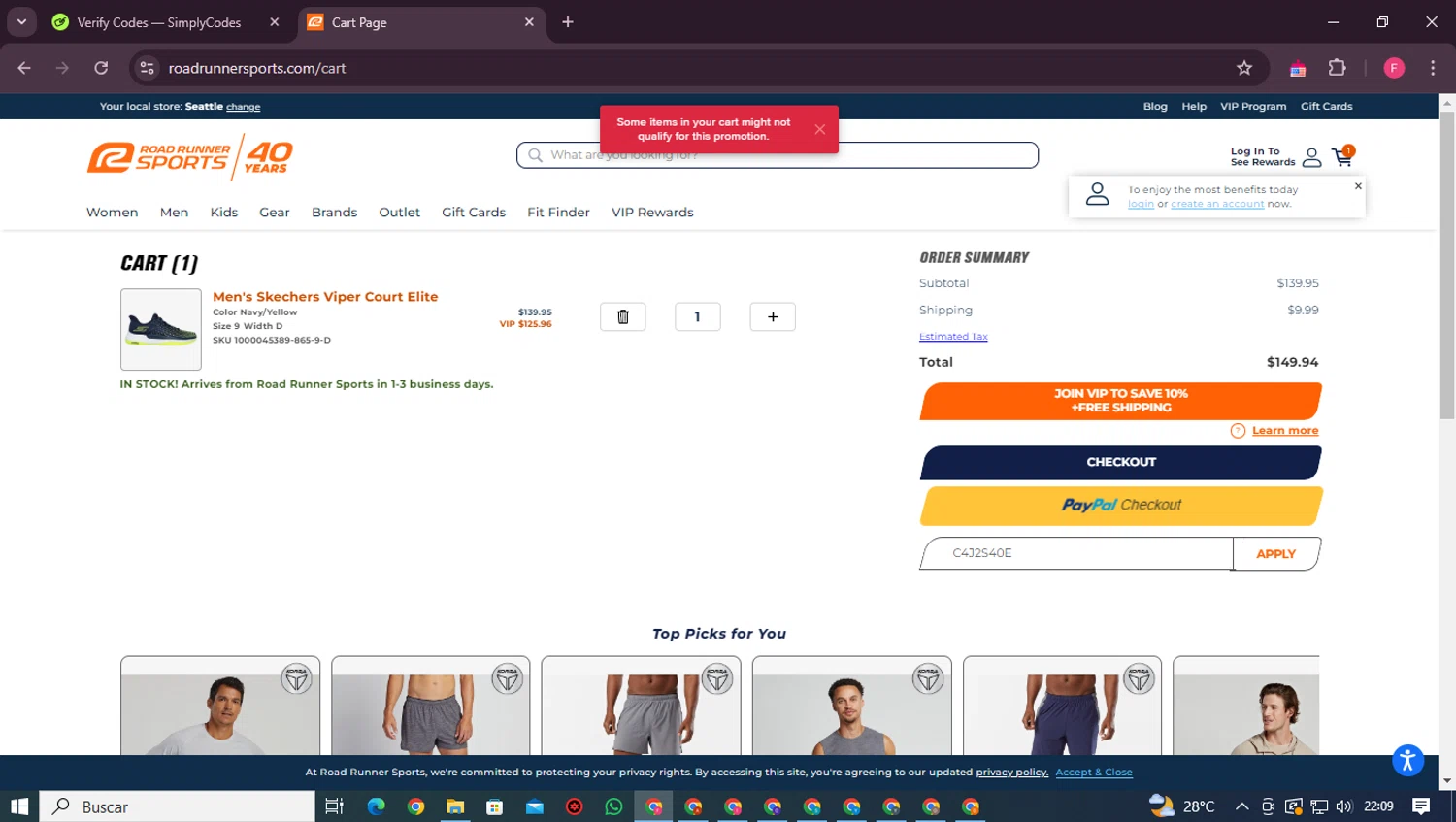Open File Explorer from taskbar
1456x822 pixels.
tap(455, 806)
